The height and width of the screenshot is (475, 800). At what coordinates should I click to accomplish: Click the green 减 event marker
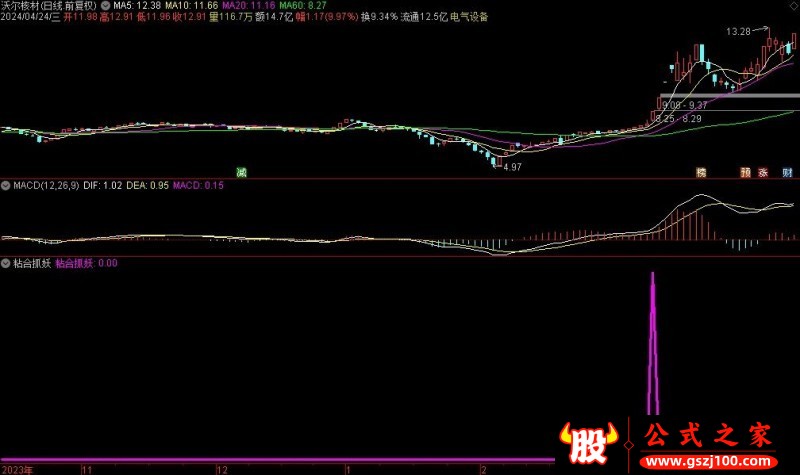tap(241, 173)
